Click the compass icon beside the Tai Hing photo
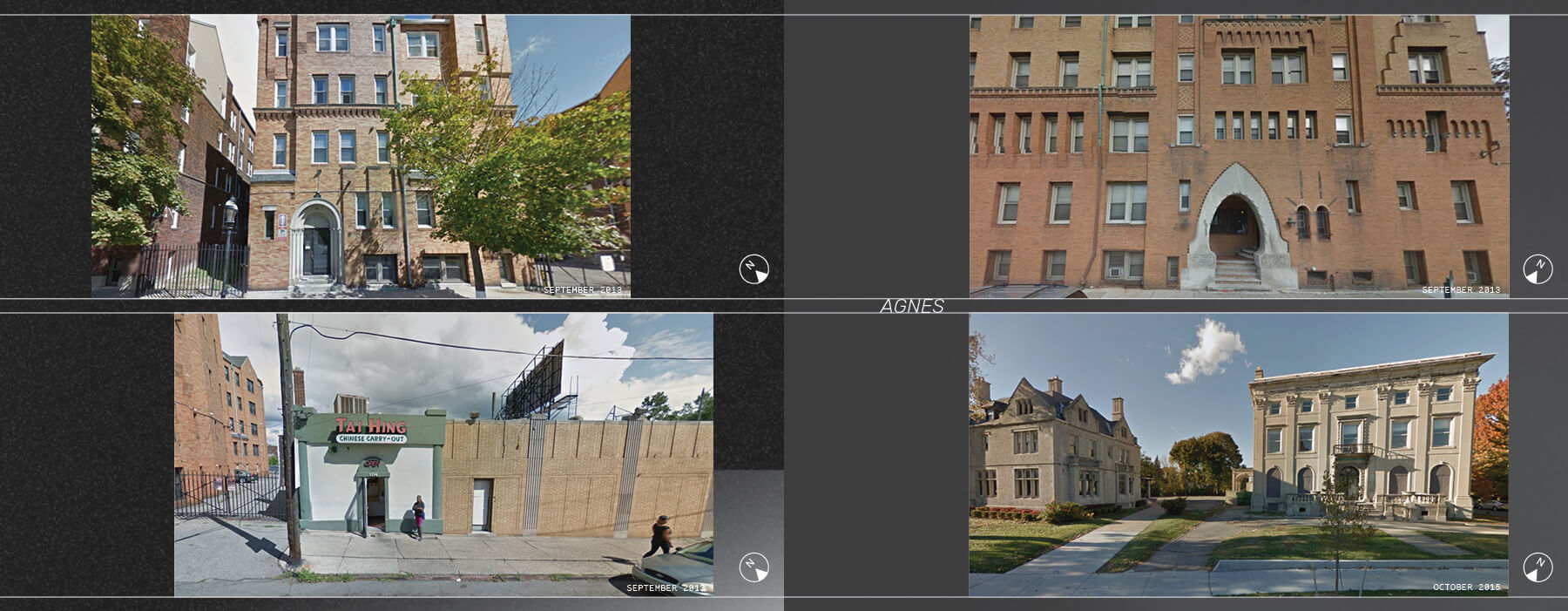This screenshot has width=1568, height=611. tap(754, 567)
